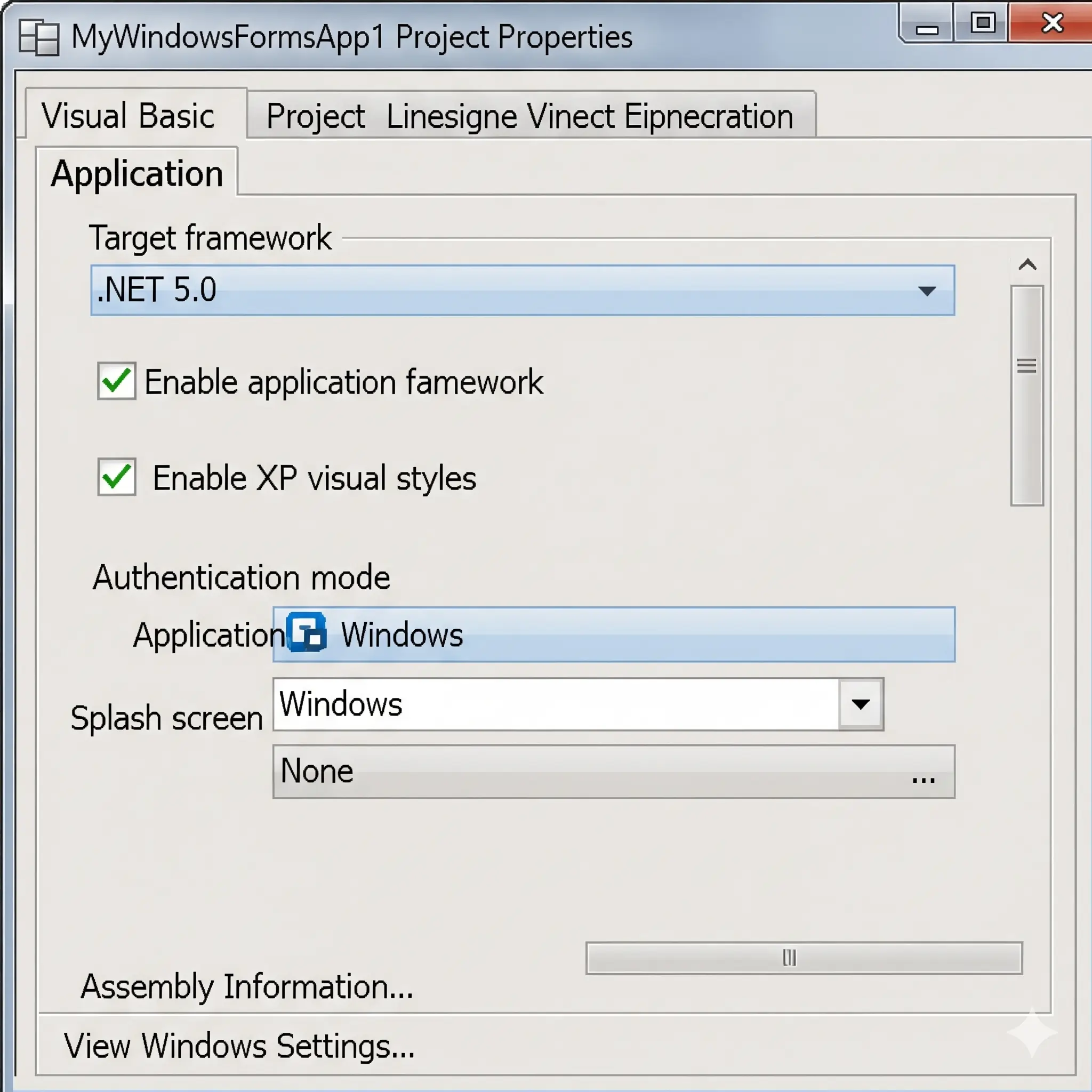Viewport: 1092px width, 1092px height.
Task: Expand the Windows combo box arrow
Action: click(x=860, y=704)
